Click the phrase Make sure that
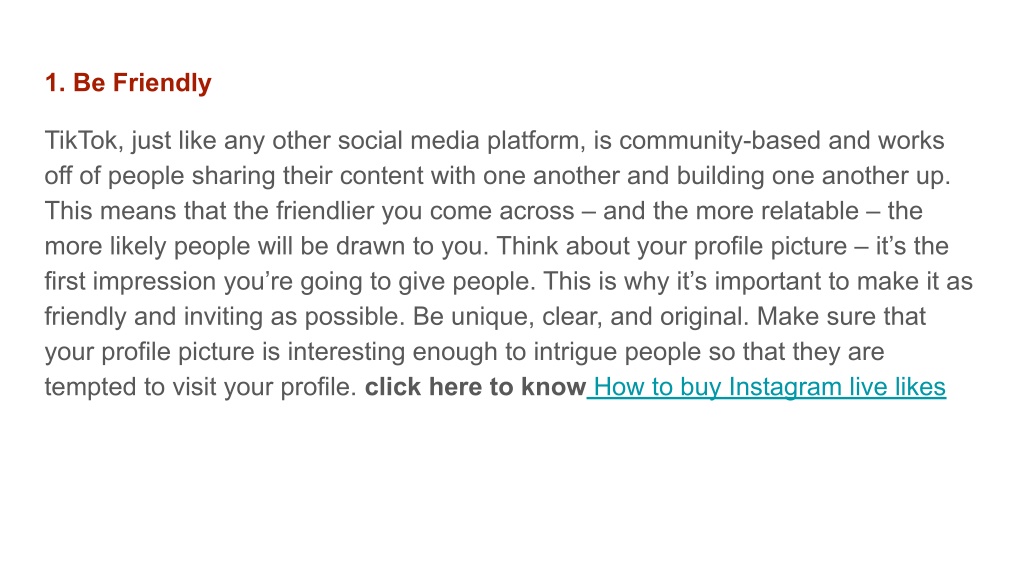Screen dimensions: 1024x576 click(841, 317)
